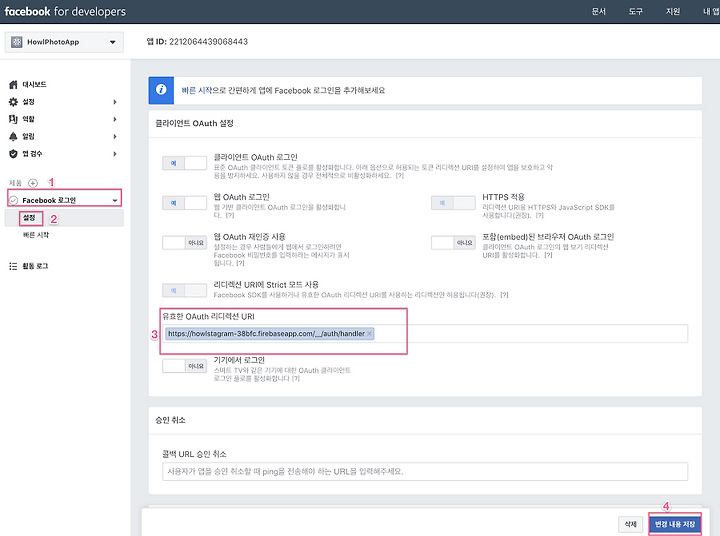Toggle the 클라이언트 OAuth 로그인 switch
Screen dimensions: 720x536
185,163
